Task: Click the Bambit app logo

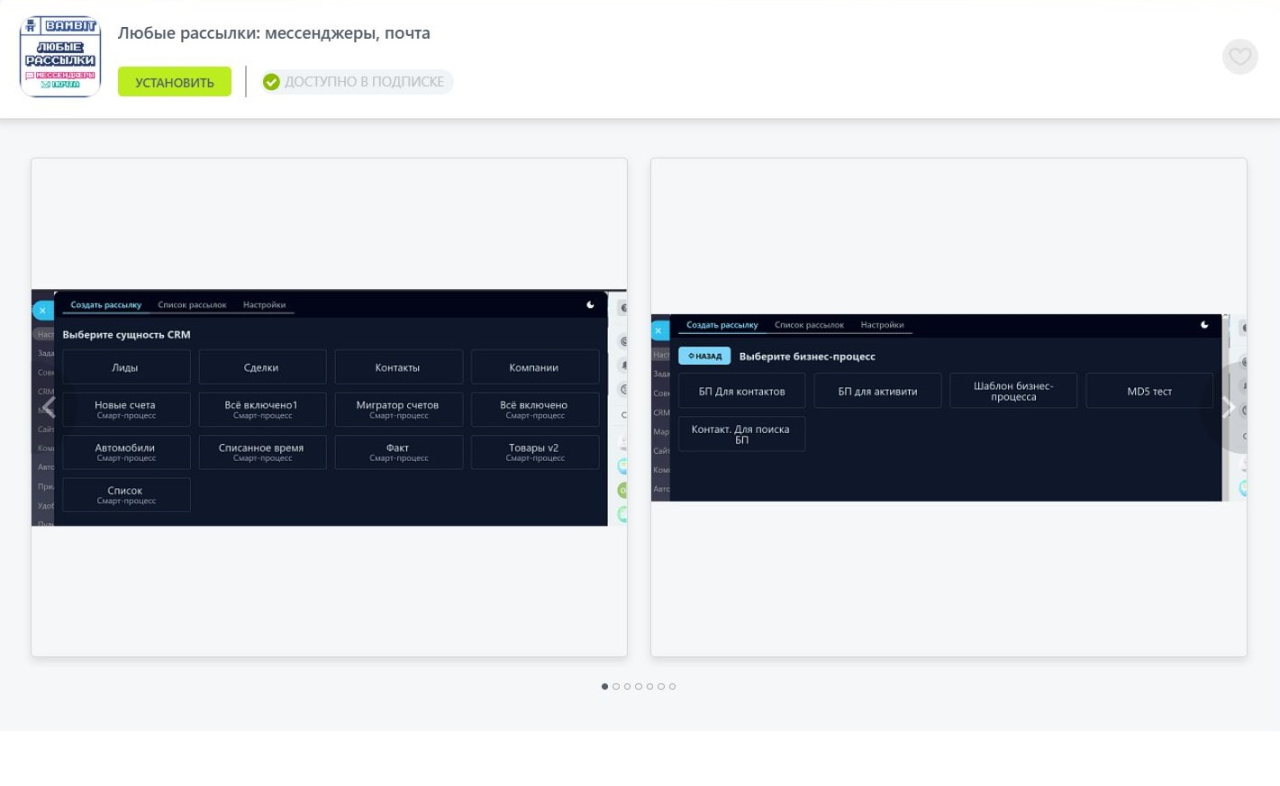Action: point(61,57)
